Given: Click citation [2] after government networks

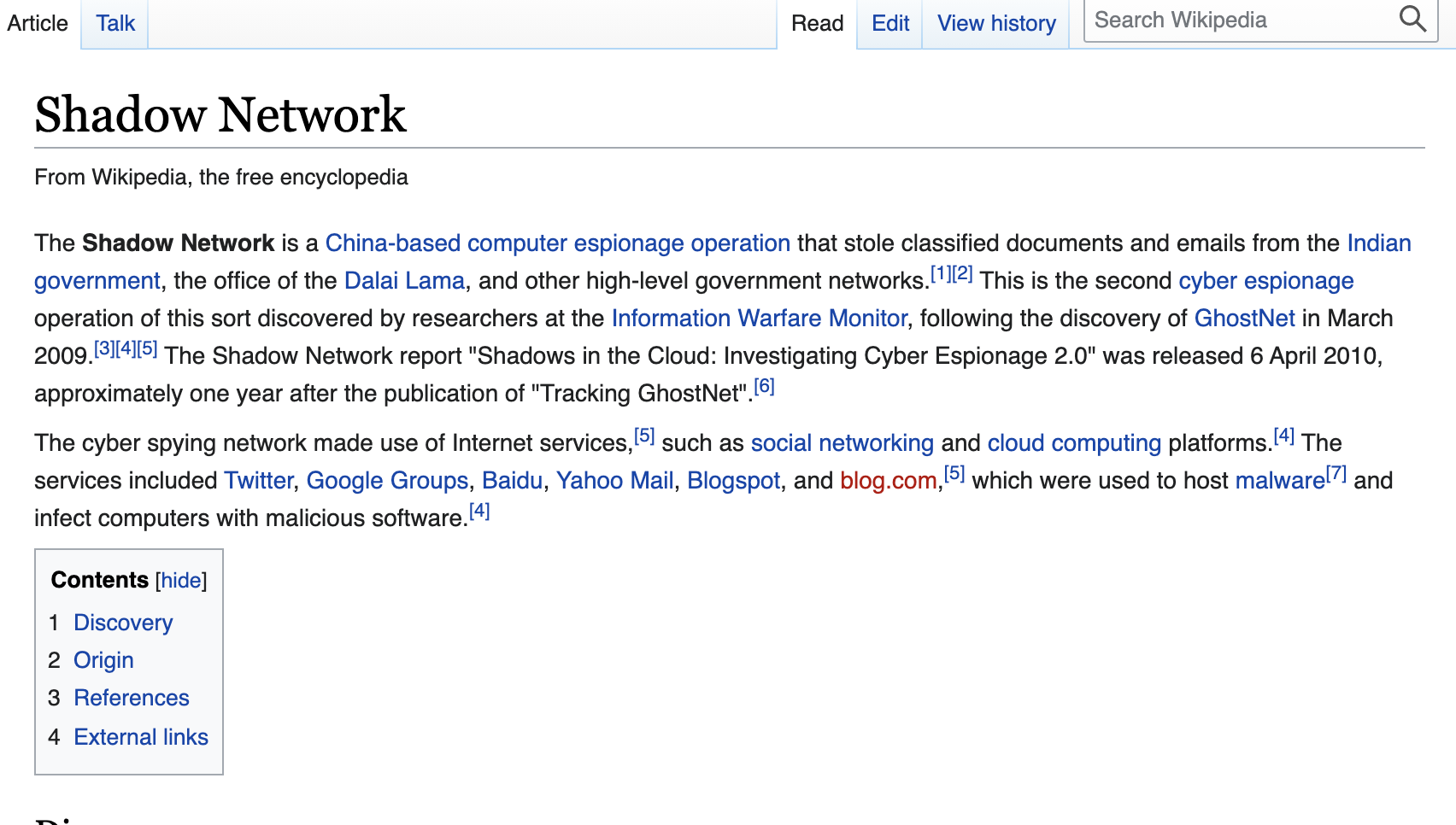Looking at the screenshot, I should [x=962, y=273].
